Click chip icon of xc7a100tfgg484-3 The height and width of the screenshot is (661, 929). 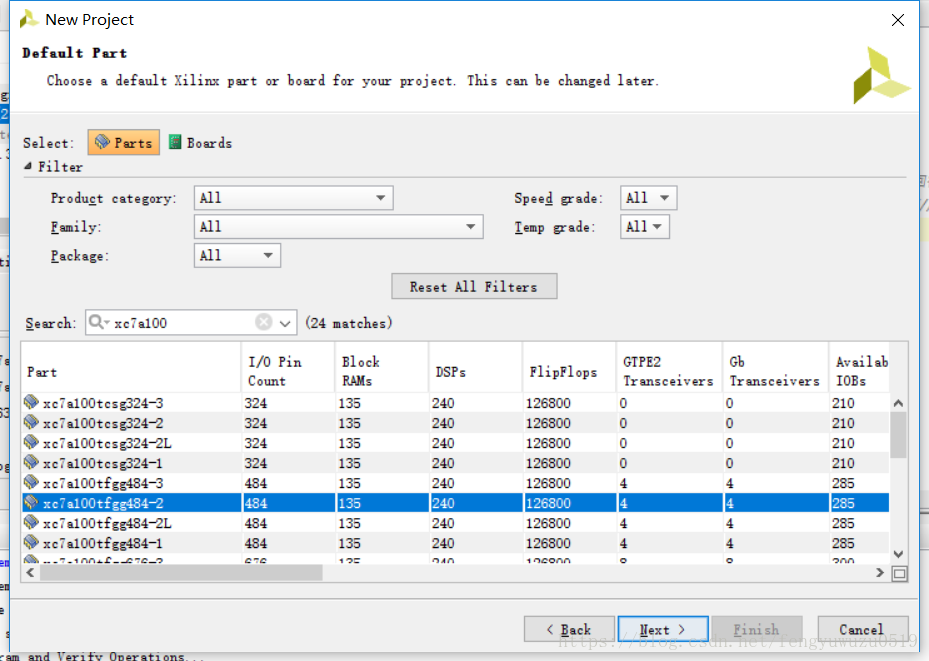click(31, 483)
